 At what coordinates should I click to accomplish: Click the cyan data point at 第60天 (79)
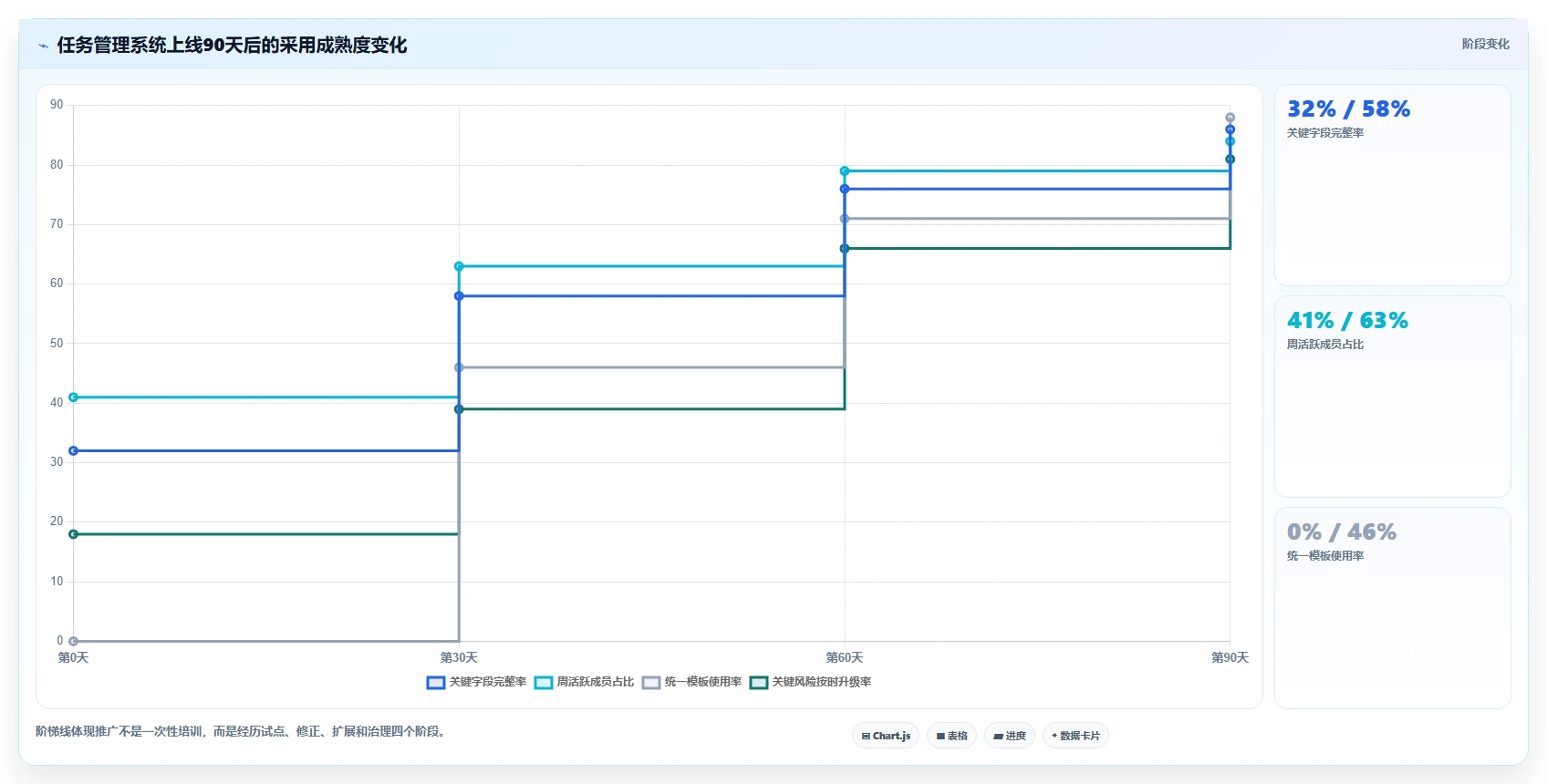(845, 171)
